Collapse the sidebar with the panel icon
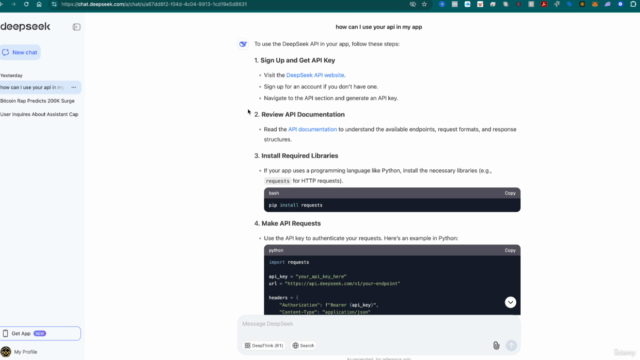 point(76,27)
